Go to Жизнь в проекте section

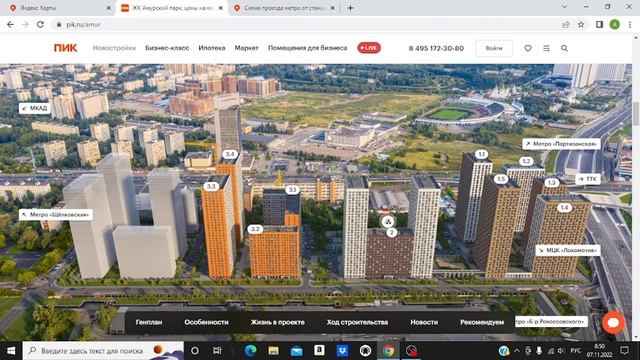pyautogui.click(x=278, y=322)
